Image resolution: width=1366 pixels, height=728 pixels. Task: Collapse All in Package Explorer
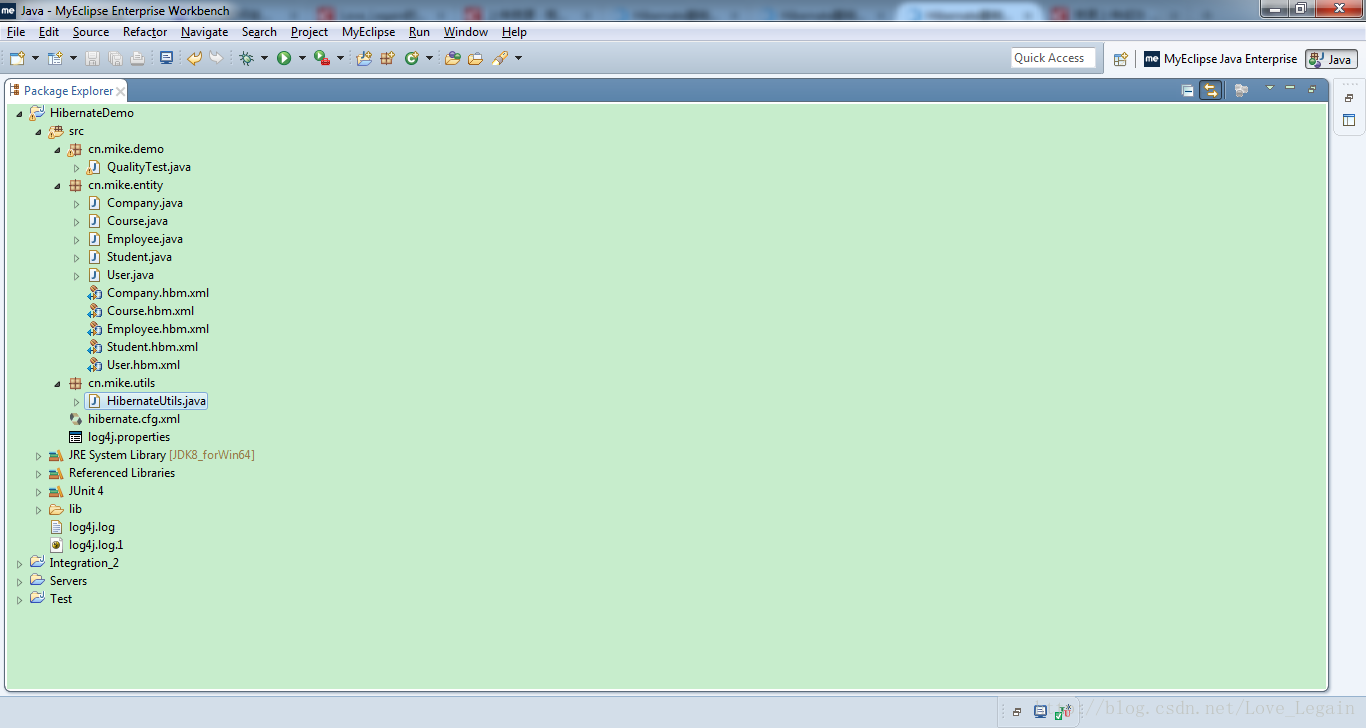pos(1188,90)
